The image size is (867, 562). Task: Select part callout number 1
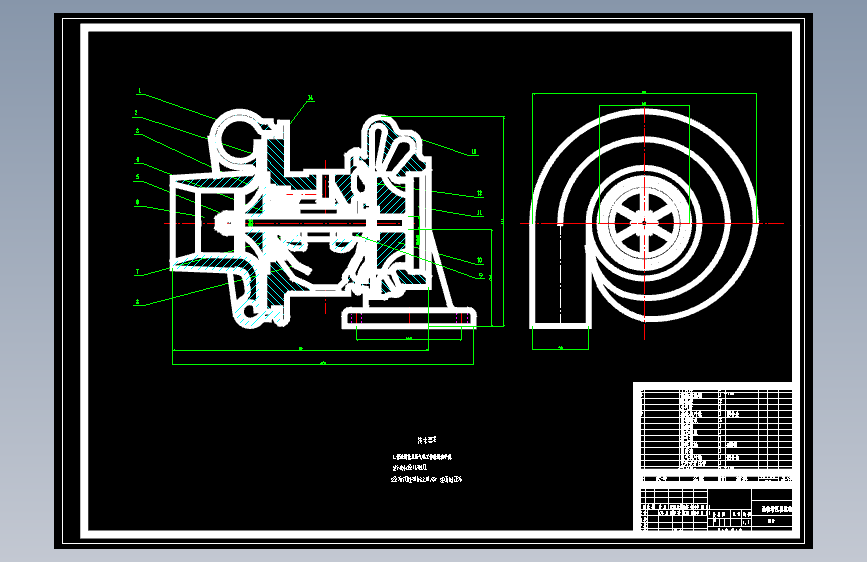[x=139, y=91]
